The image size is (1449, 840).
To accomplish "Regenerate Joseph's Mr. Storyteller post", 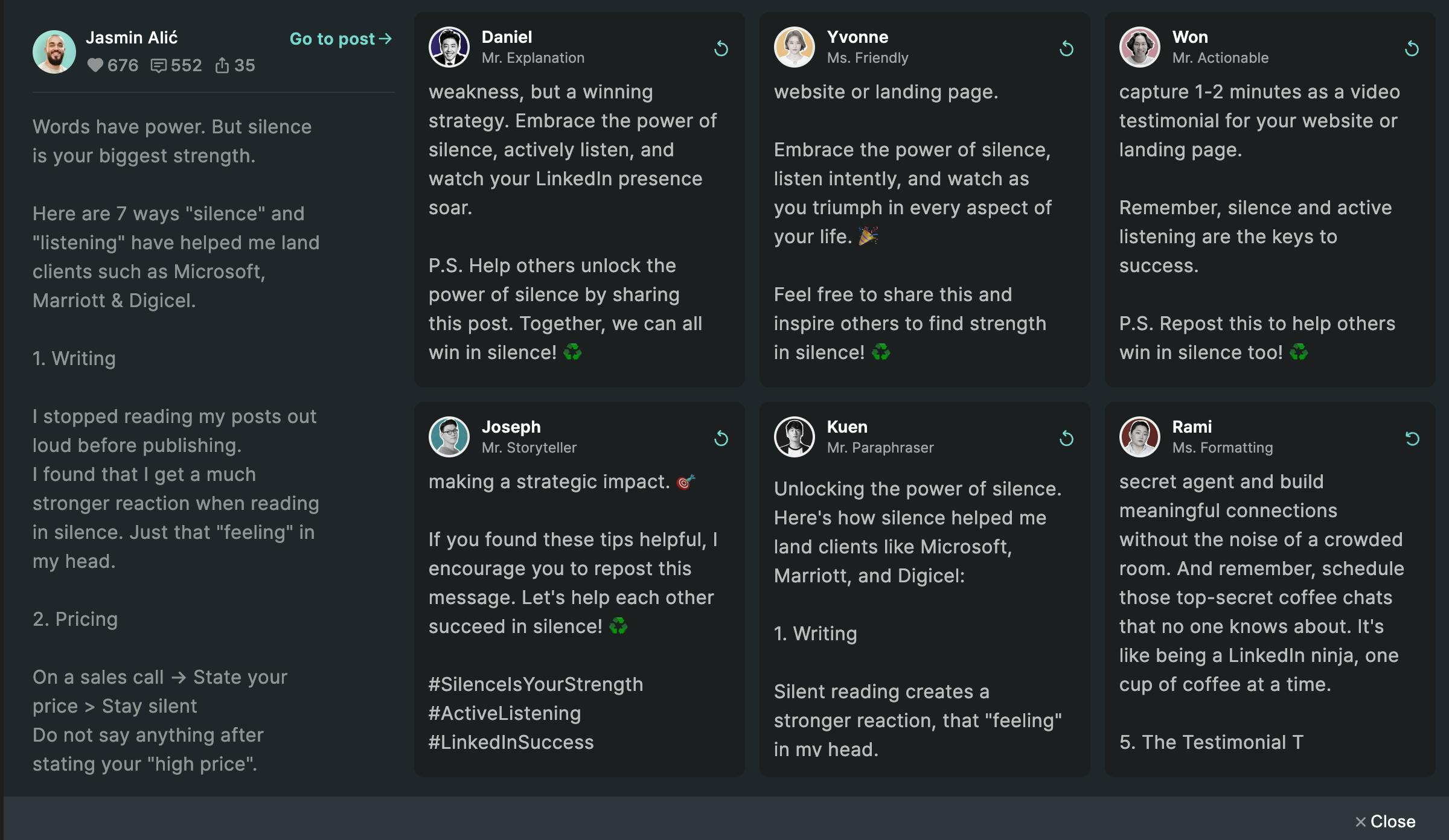I will [x=721, y=438].
